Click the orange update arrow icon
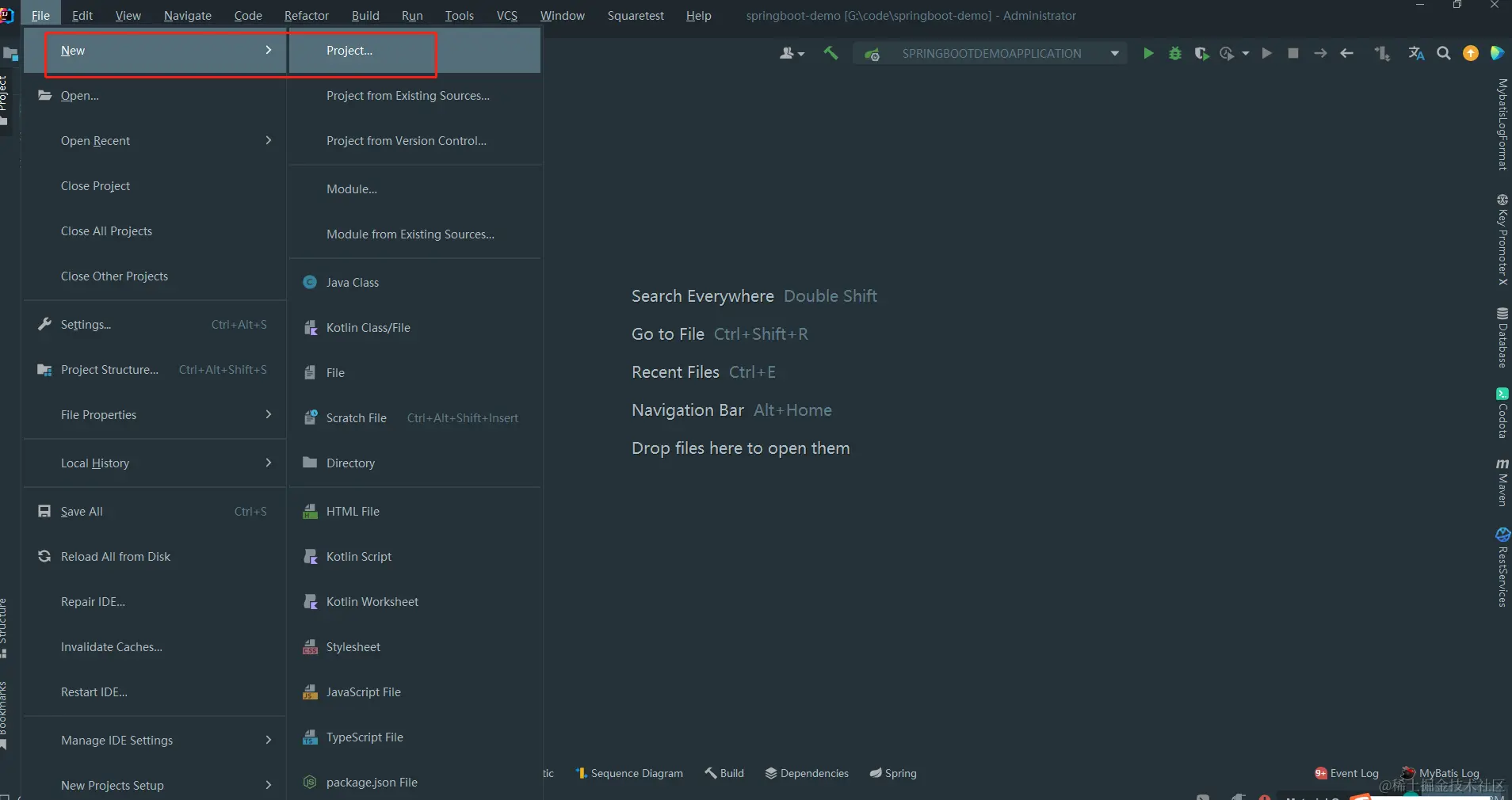Viewport: 1512px width, 800px height. click(1471, 53)
